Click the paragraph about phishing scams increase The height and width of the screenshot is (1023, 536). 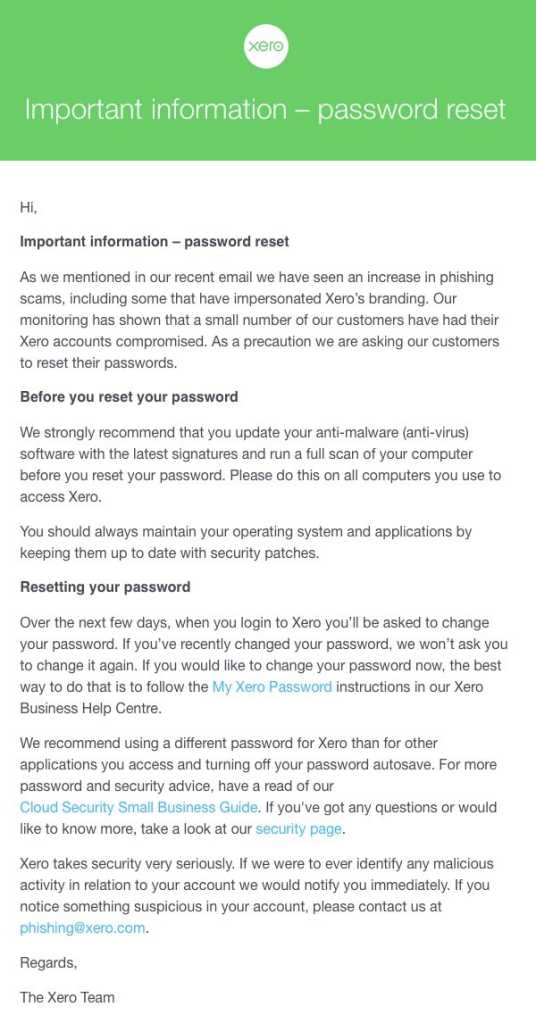point(260,320)
